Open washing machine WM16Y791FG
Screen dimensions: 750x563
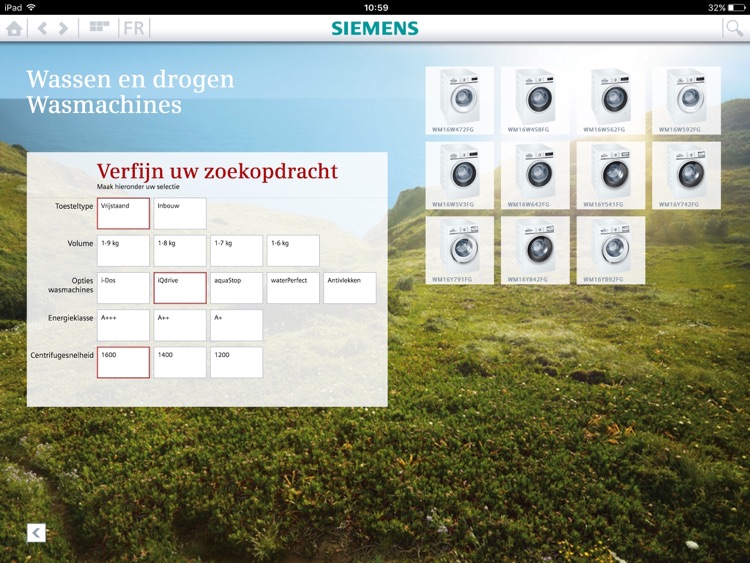460,250
